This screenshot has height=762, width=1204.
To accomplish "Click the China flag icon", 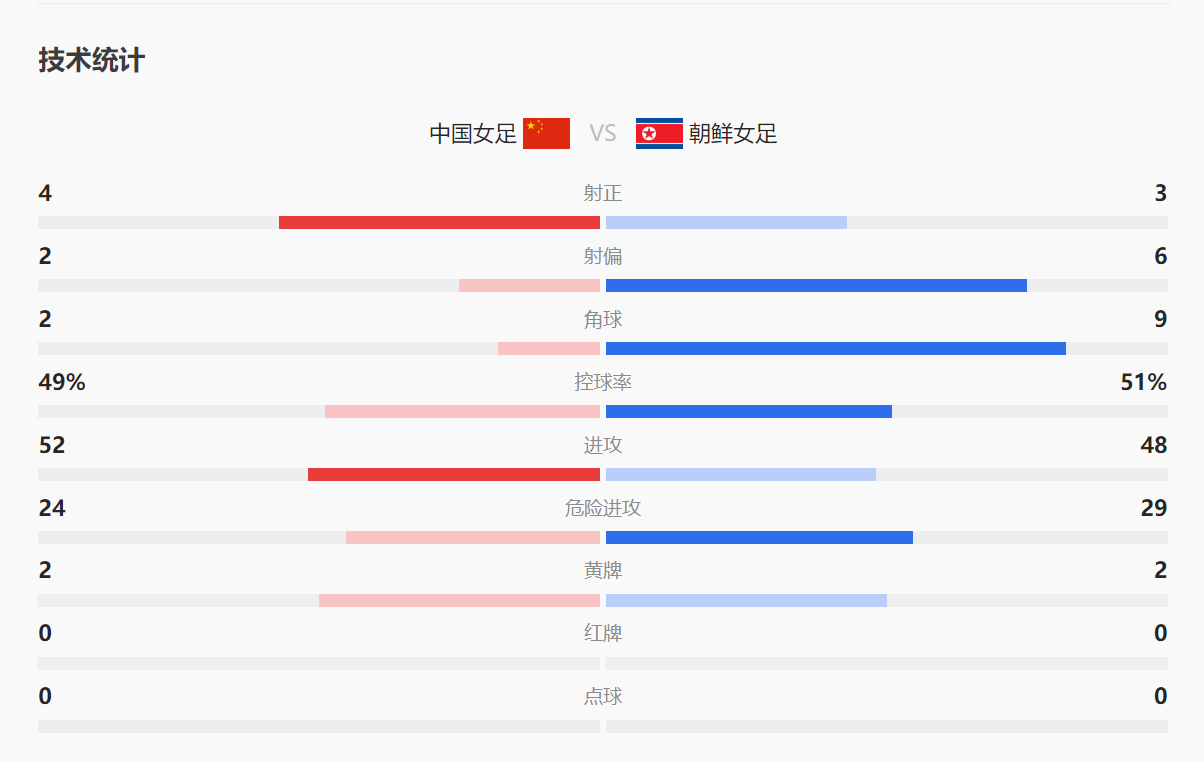I will pyautogui.click(x=546, y=133).
